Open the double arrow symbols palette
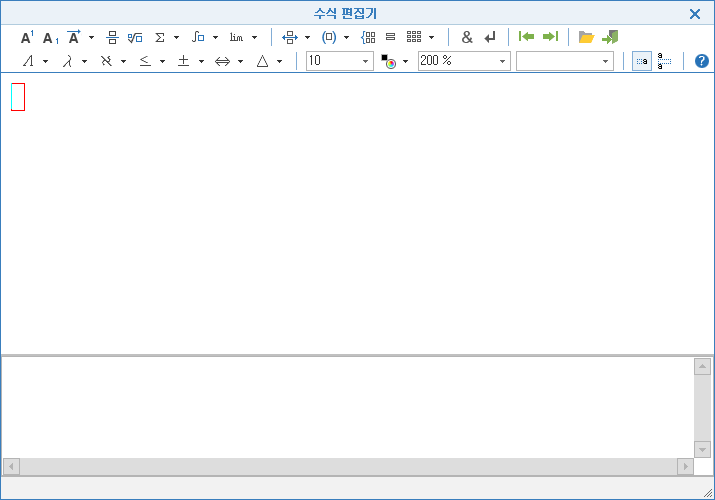Viewport: 715px width, 500px height. 223,61
